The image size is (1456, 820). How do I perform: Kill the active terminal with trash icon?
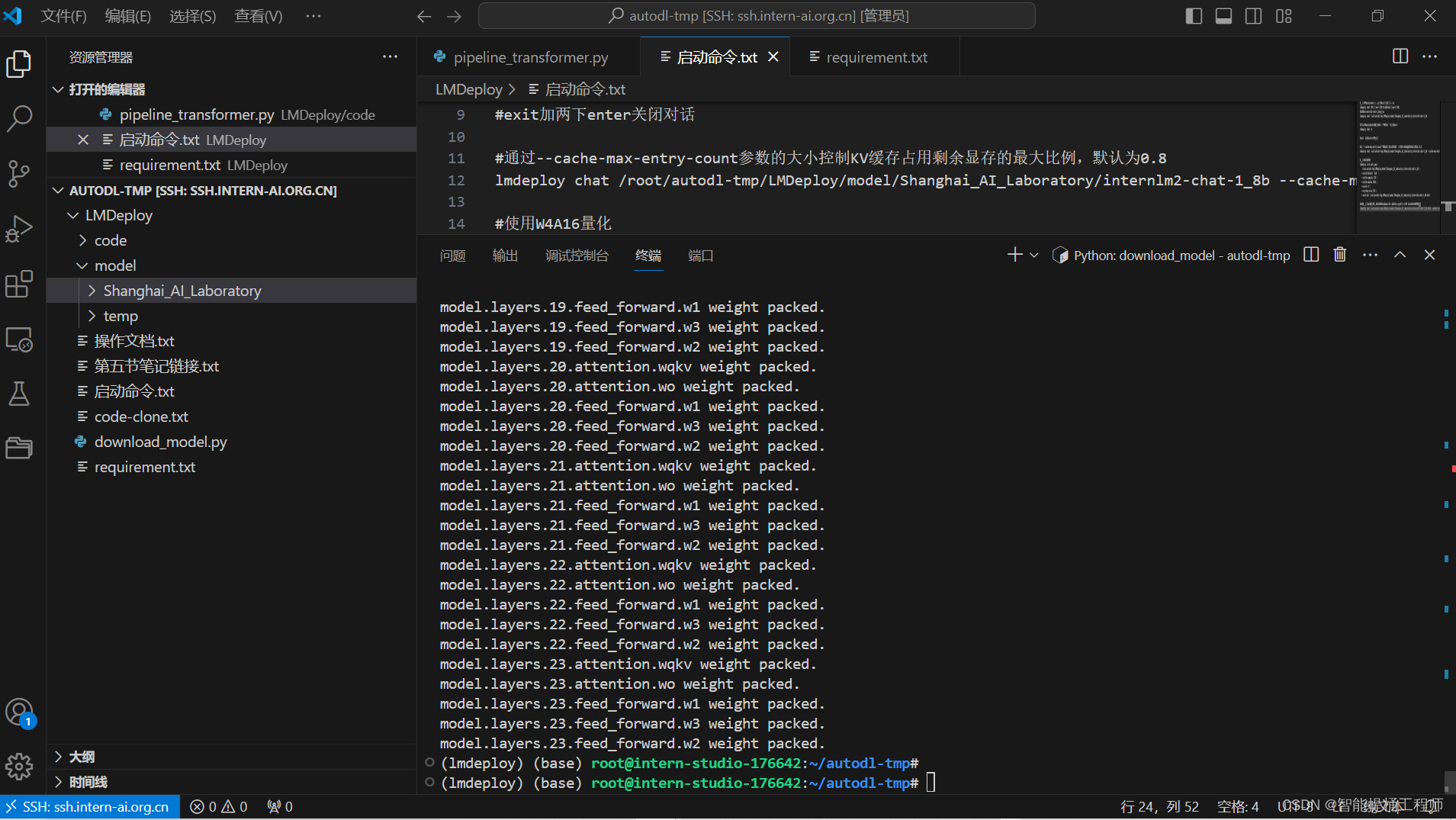(x=1340, y=255)
